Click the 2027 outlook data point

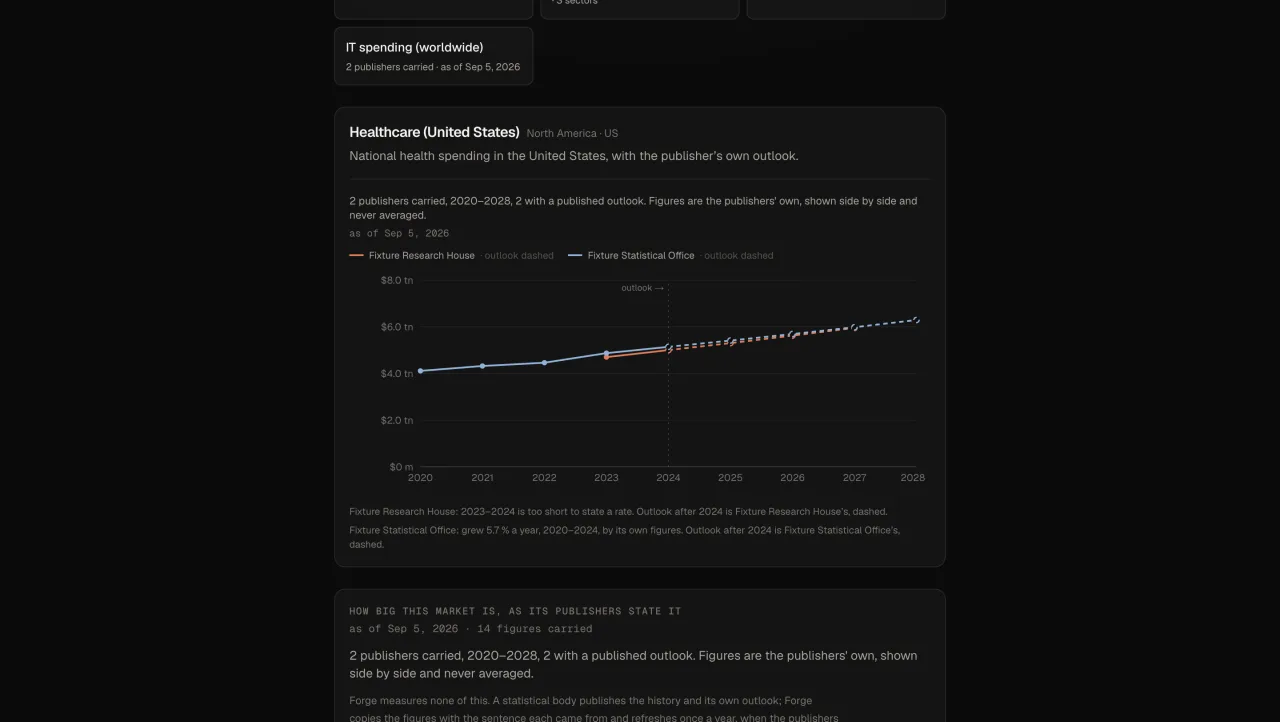point(854,327)
